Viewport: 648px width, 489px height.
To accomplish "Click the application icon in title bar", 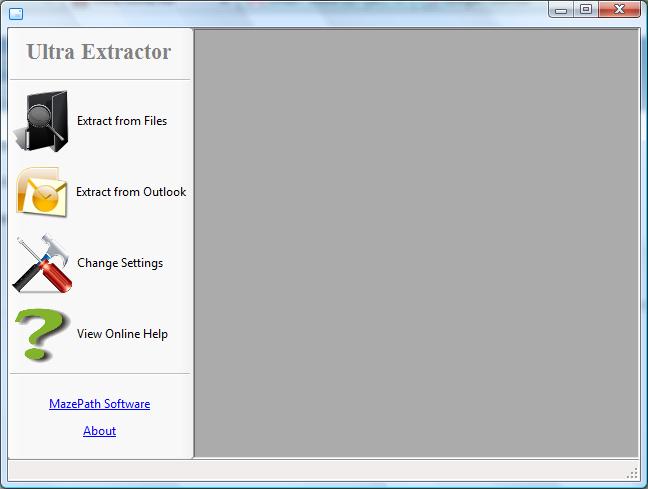I will click(16, 14).
